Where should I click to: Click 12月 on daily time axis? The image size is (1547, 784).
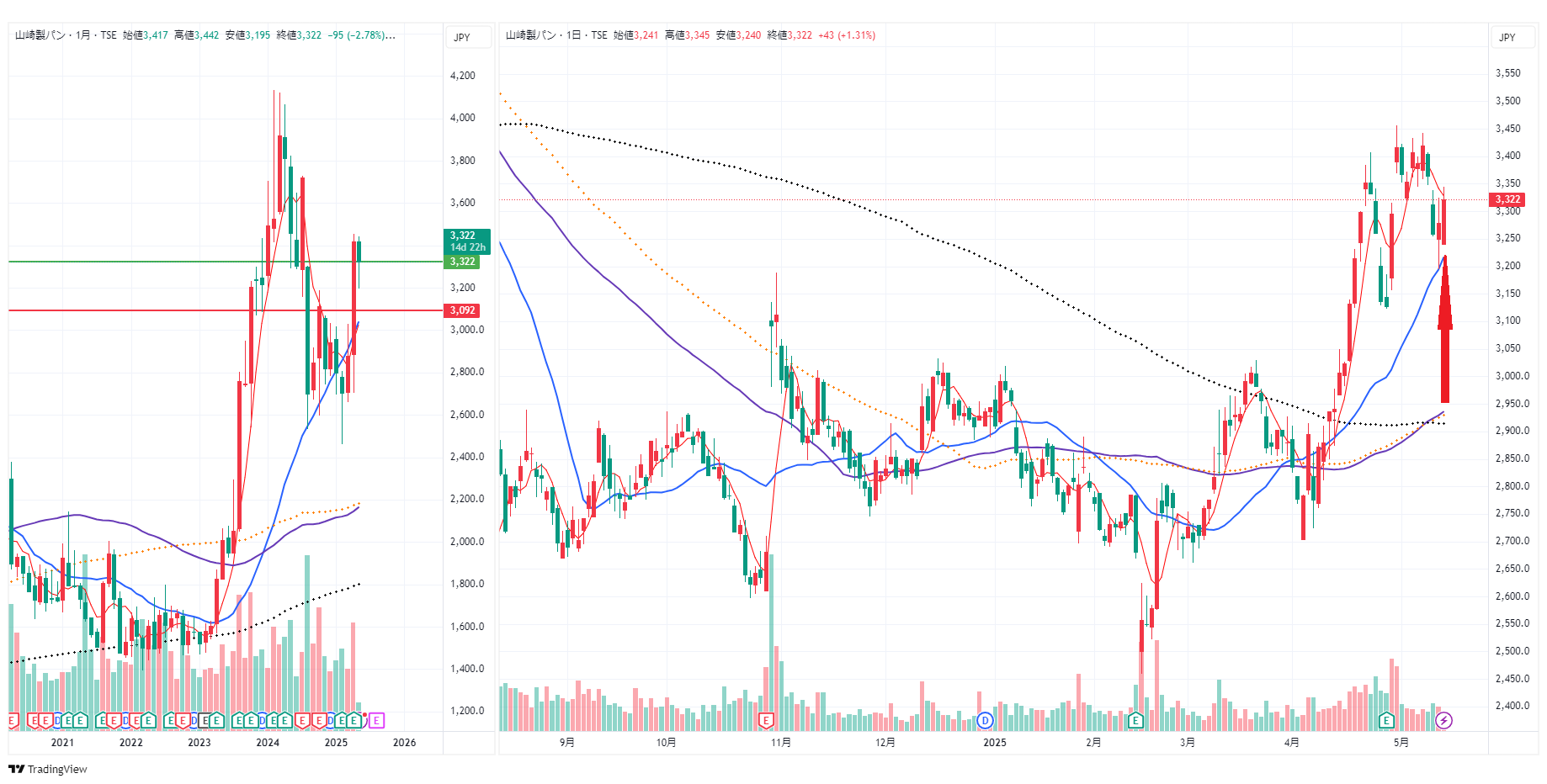click(x=885, y=742)
